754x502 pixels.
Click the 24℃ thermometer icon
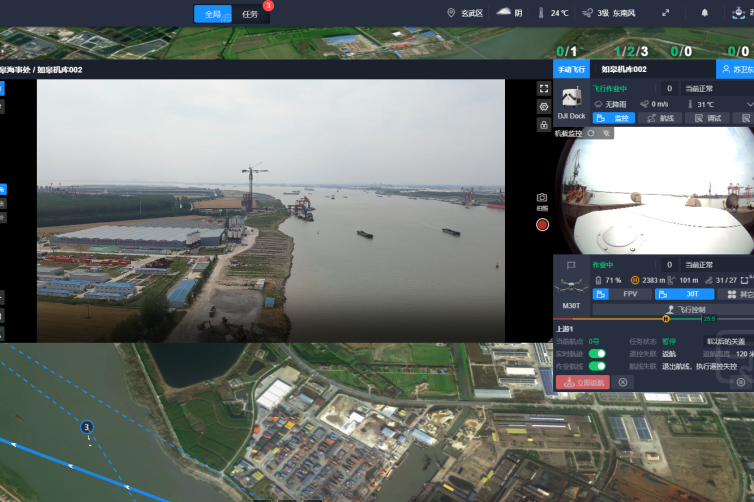(541, 13)
